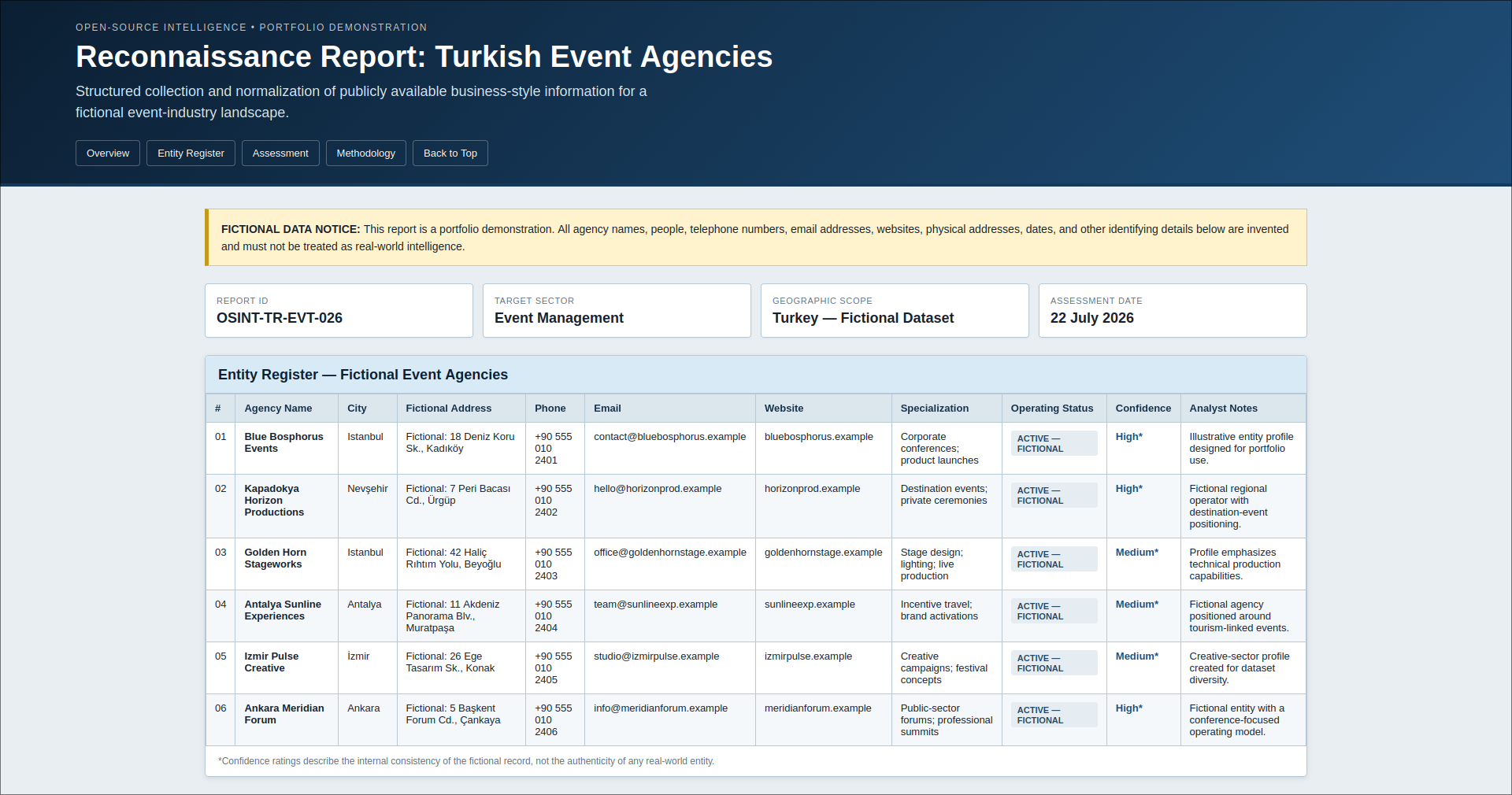Jump to Entity Register section
Viewport: 1512px width, 795px height.
click(191, 153)
